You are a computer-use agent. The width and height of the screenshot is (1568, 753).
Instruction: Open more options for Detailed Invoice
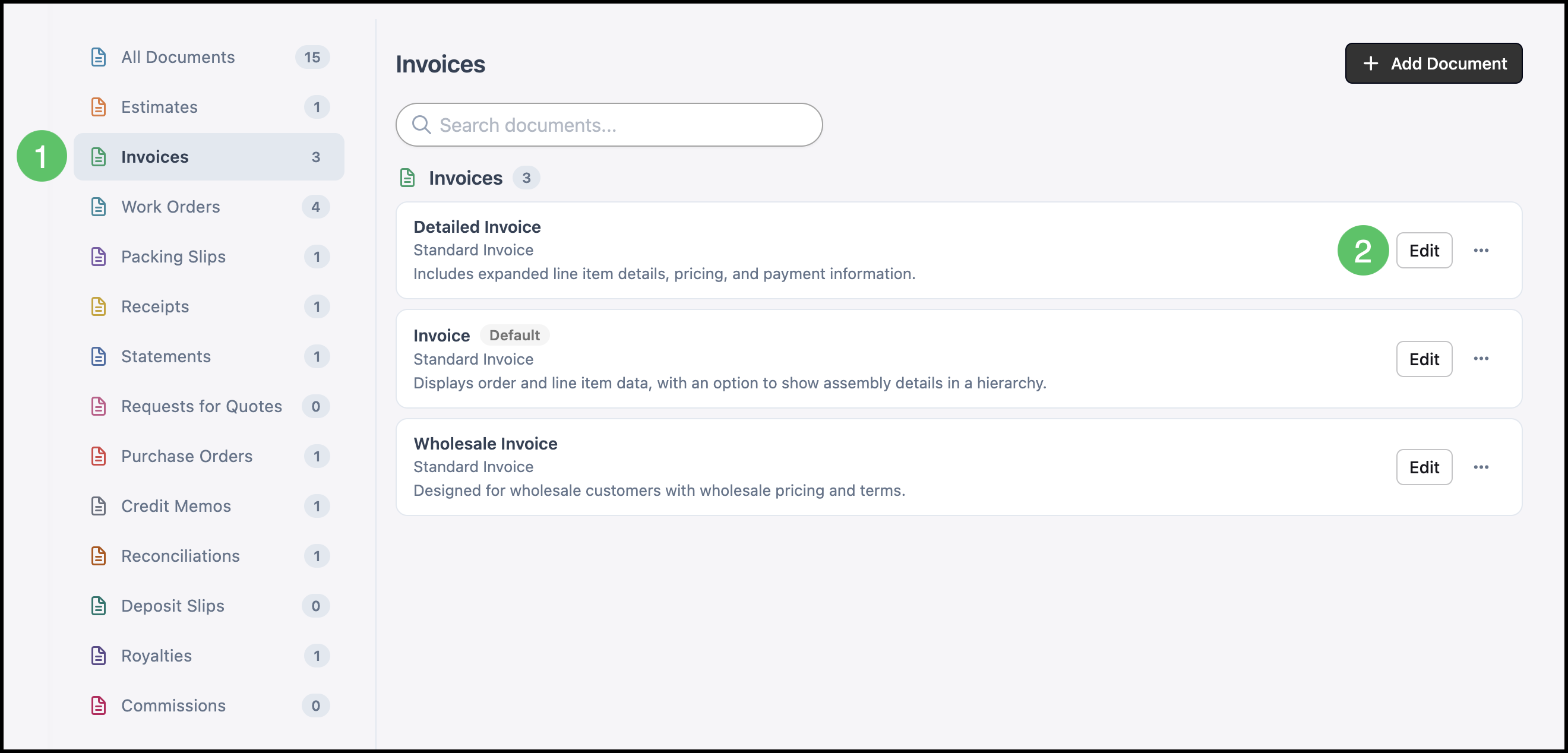tap(1481, 251)
